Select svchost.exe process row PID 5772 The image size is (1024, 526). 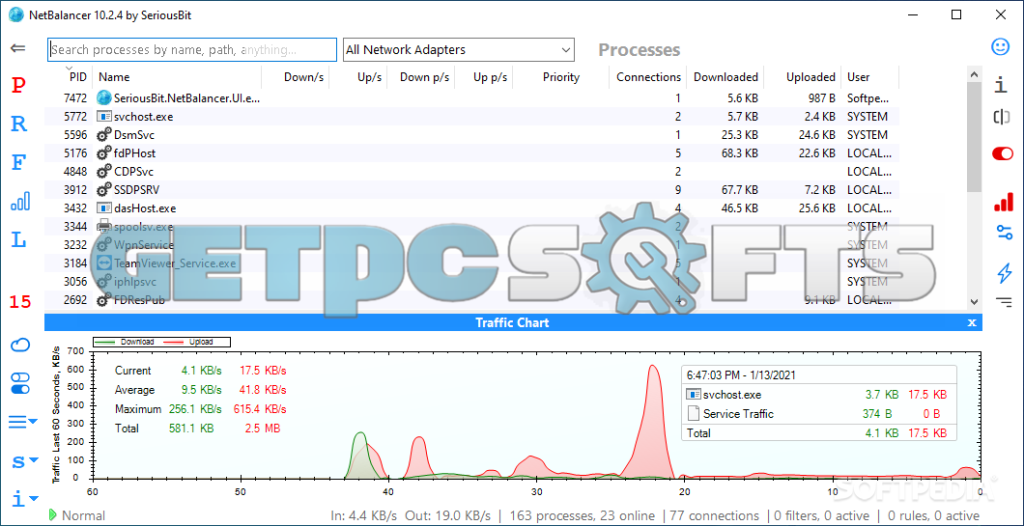[472, 117]
